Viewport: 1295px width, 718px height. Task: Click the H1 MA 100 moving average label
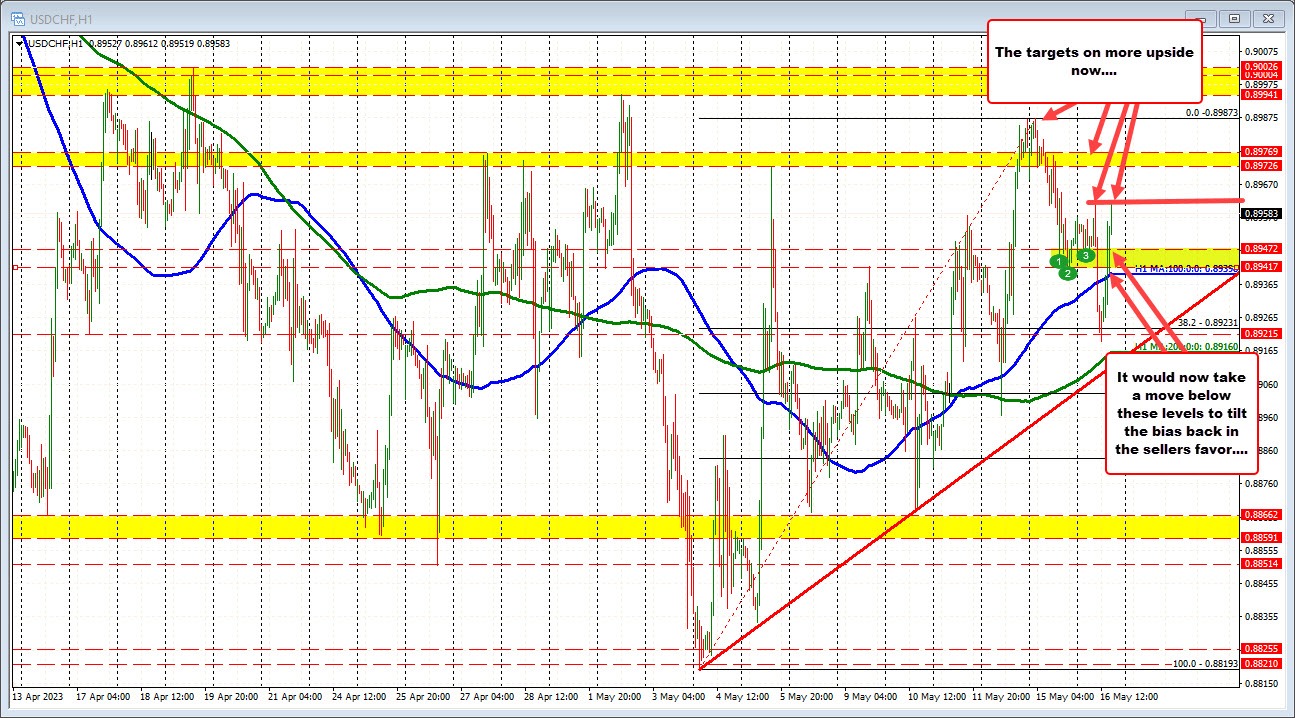click(1186, 268)
